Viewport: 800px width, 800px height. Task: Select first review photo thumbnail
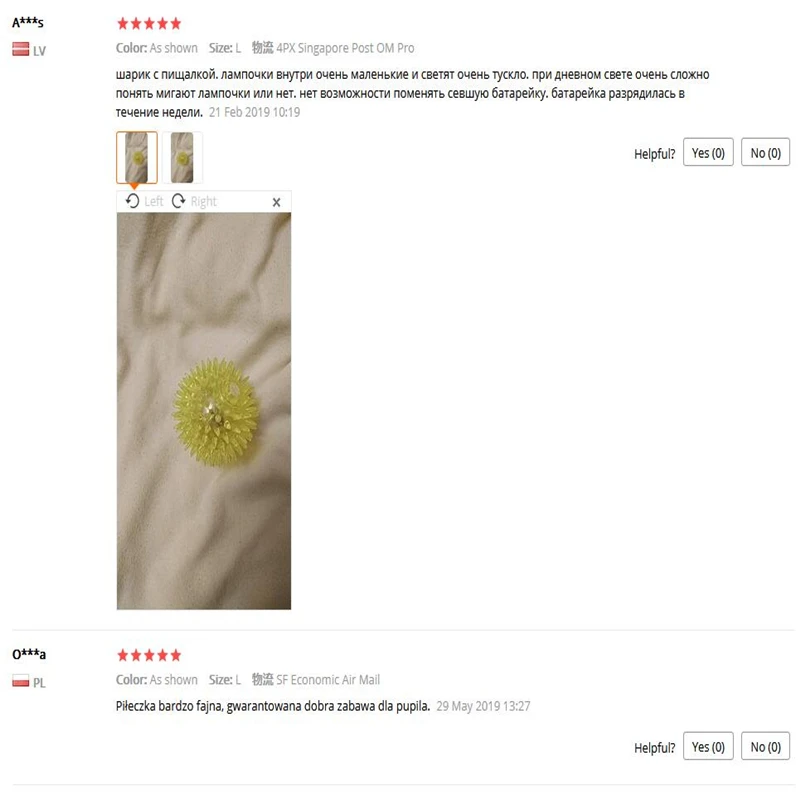click(x=137, y=157)
